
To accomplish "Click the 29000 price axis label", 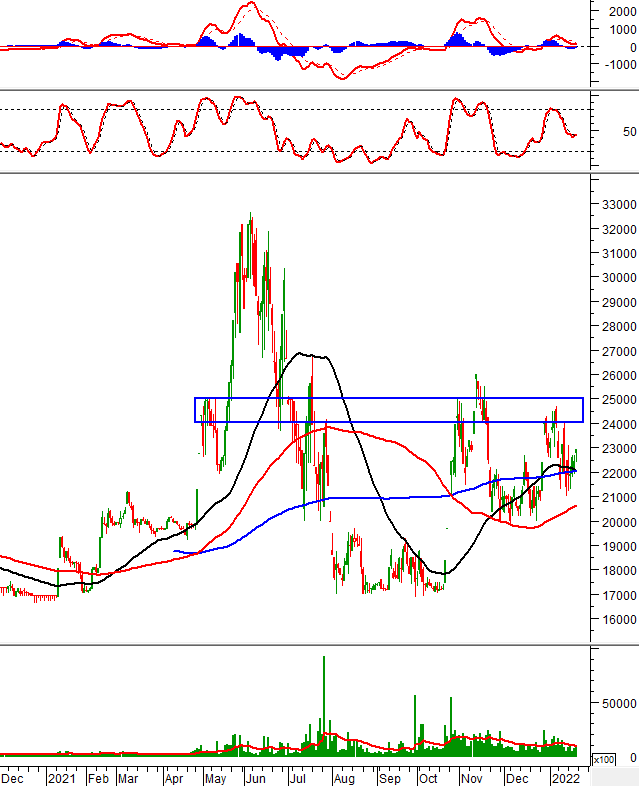I will (x=619, y=302).
